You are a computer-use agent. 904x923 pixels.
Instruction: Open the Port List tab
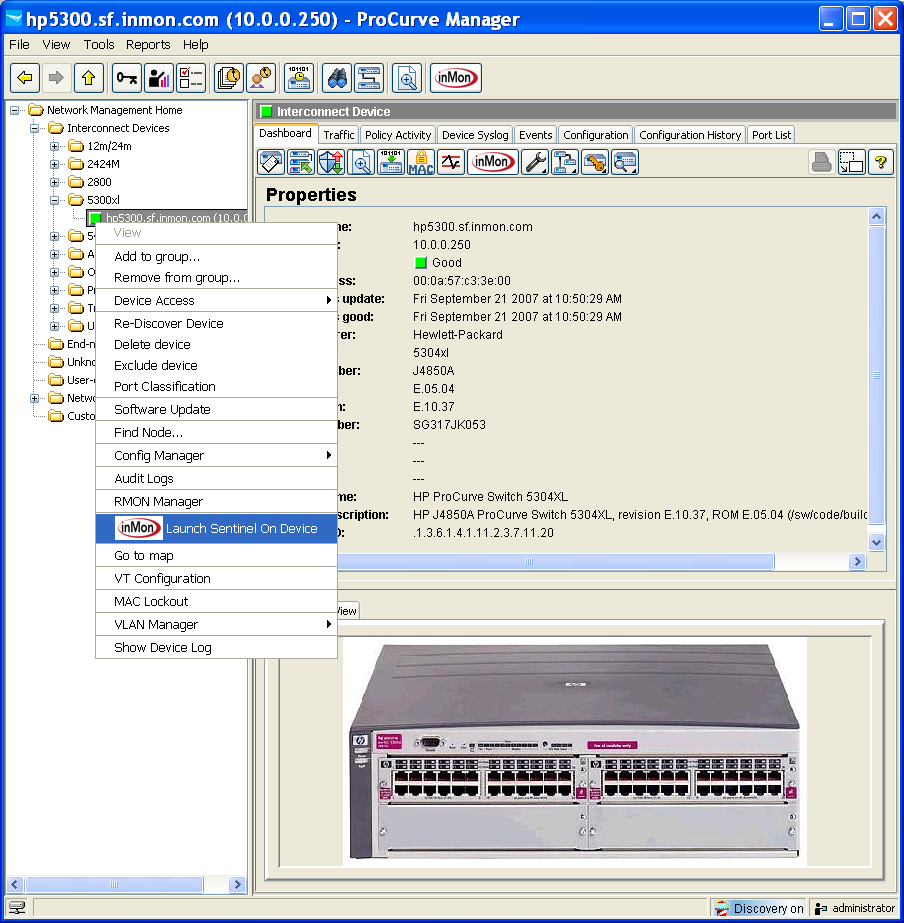pyautogui.click(x=771, y=135)
